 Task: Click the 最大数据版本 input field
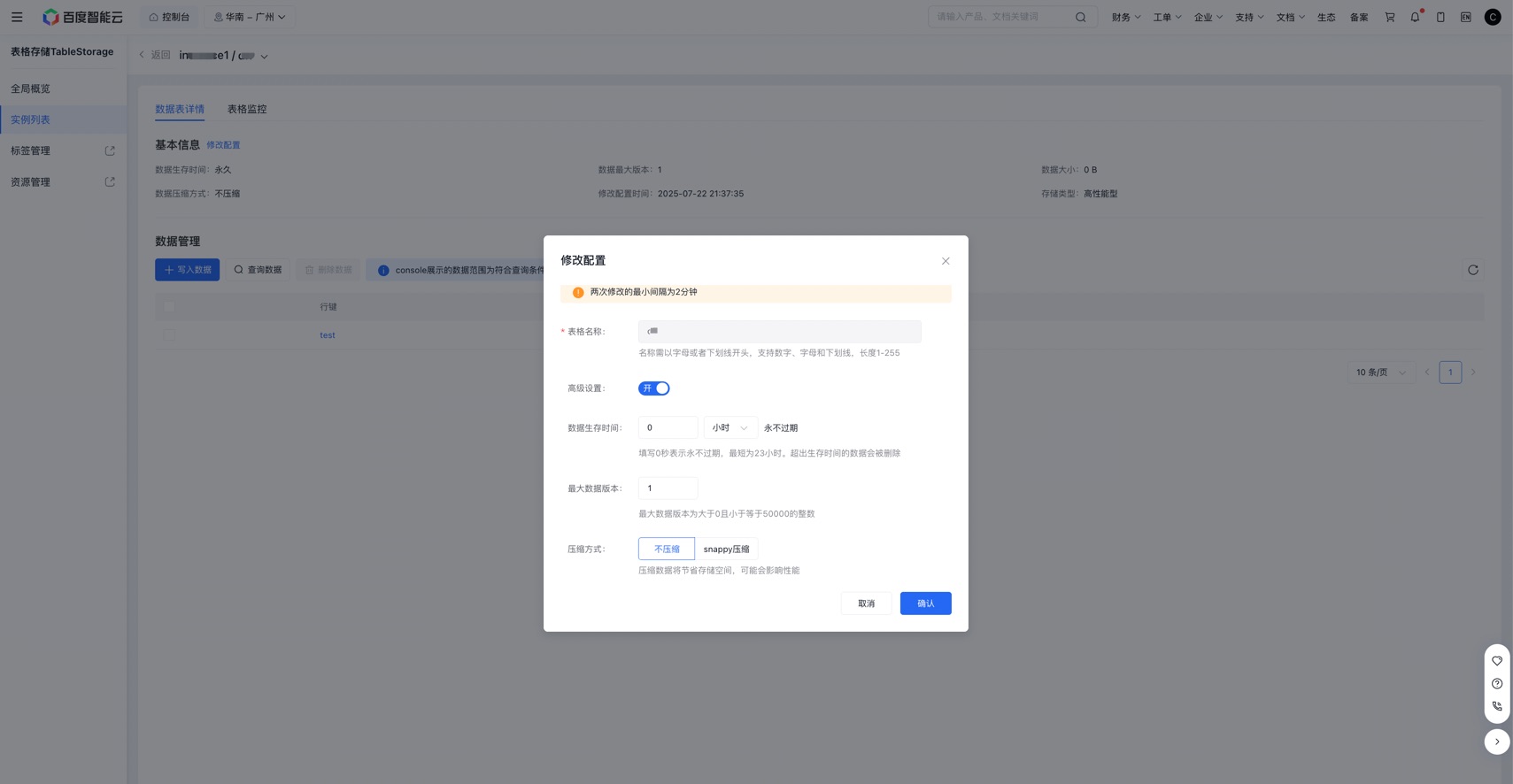tap(668, 488)
